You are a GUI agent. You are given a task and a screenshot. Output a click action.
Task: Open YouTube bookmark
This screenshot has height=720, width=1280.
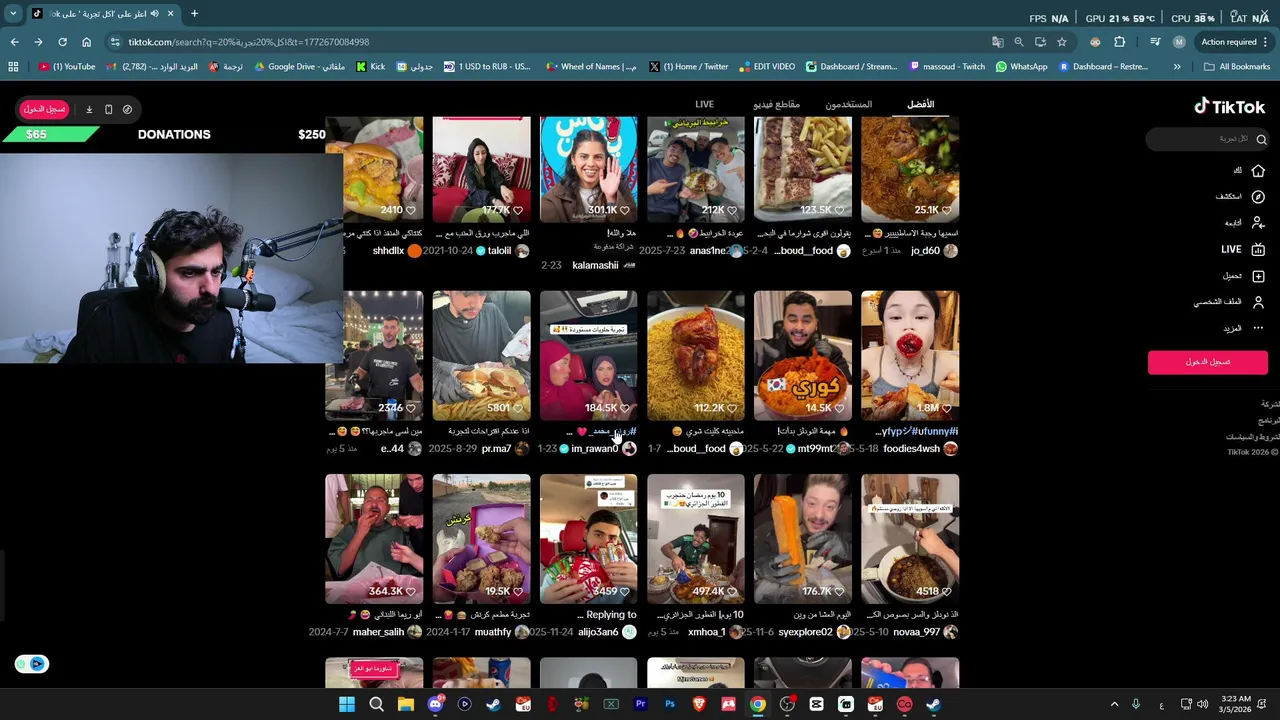[x=67, y=67]
